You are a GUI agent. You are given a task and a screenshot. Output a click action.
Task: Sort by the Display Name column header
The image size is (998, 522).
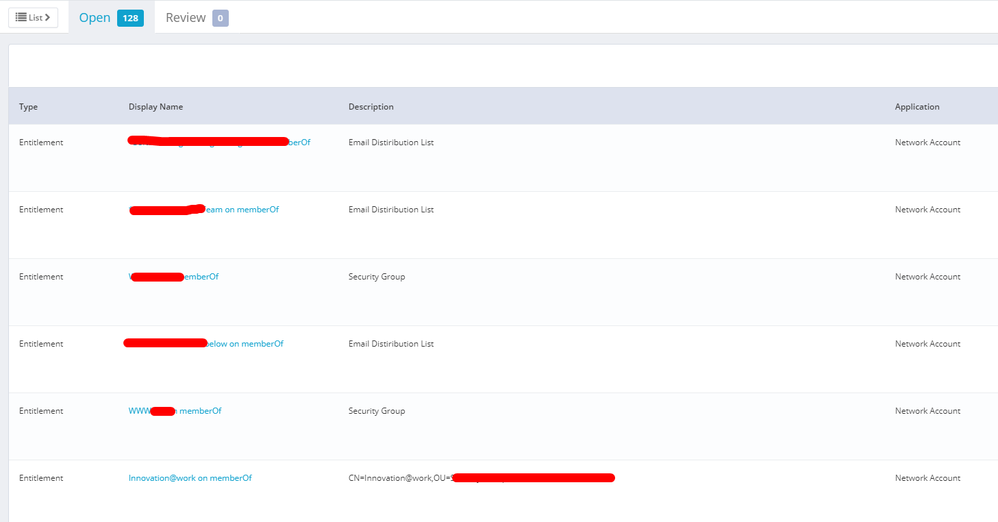156,107
